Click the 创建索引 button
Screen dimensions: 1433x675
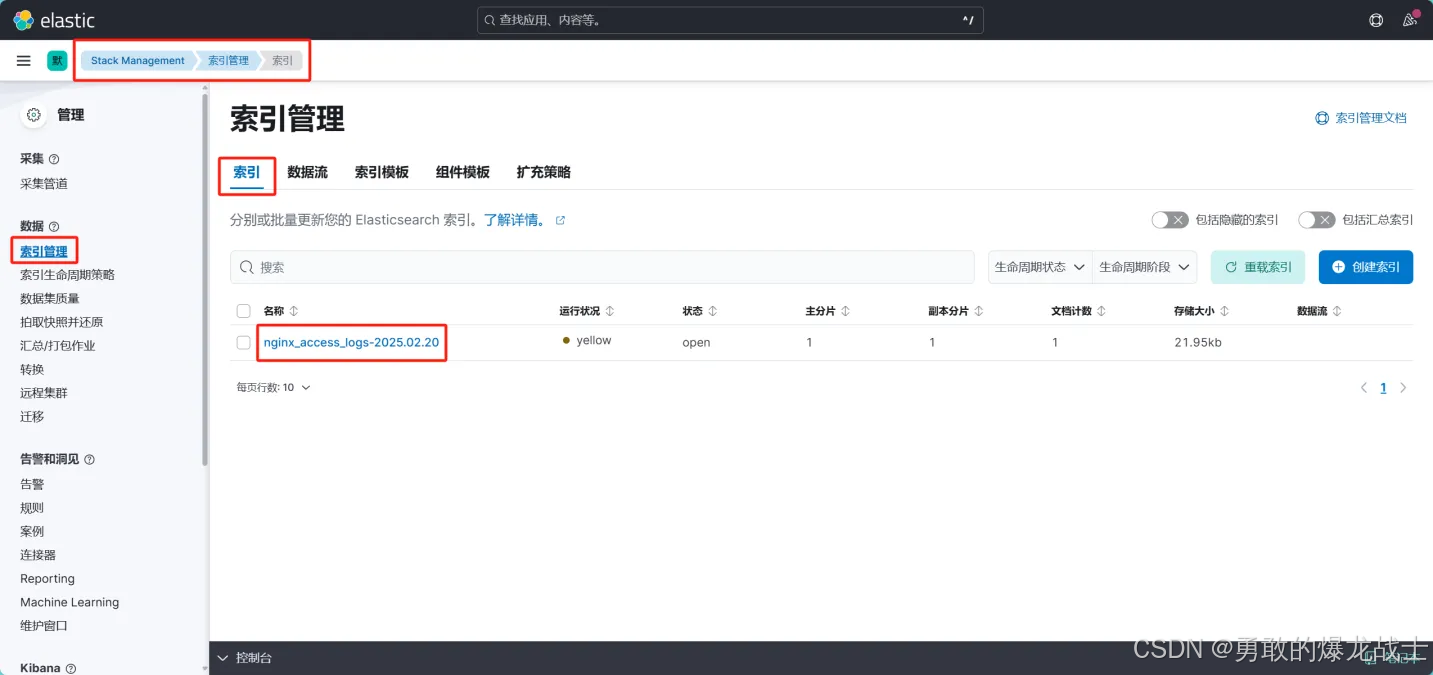tap(1365, 267)
